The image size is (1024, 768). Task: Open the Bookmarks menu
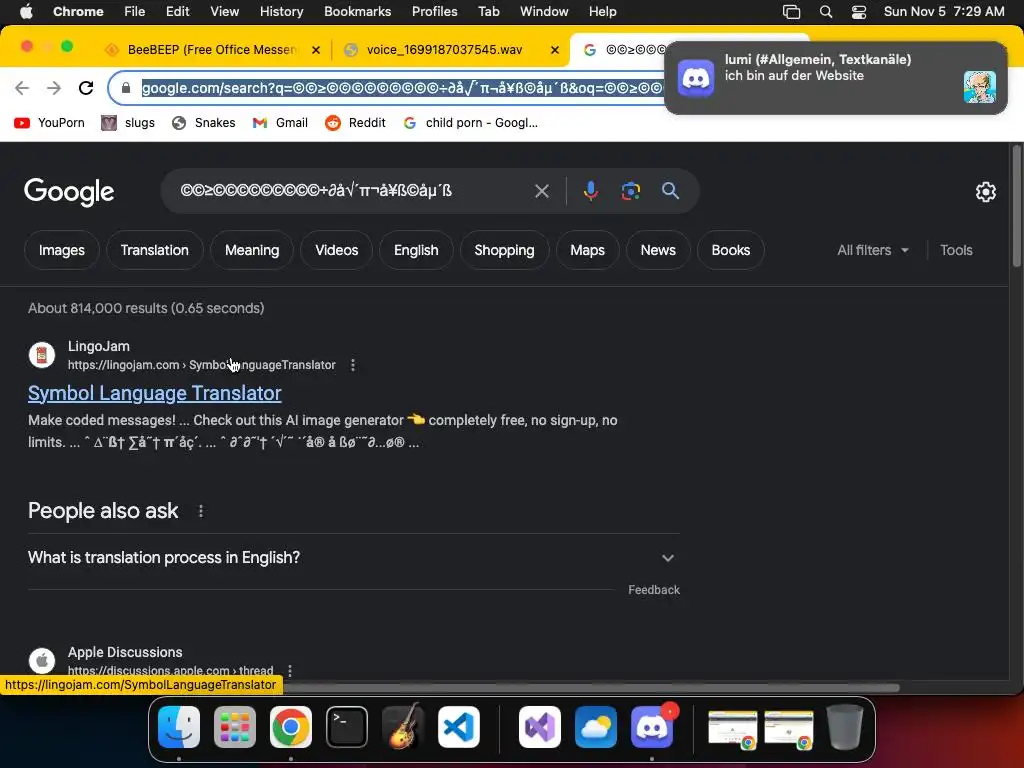pyautogui.click(x=357, y=12)
